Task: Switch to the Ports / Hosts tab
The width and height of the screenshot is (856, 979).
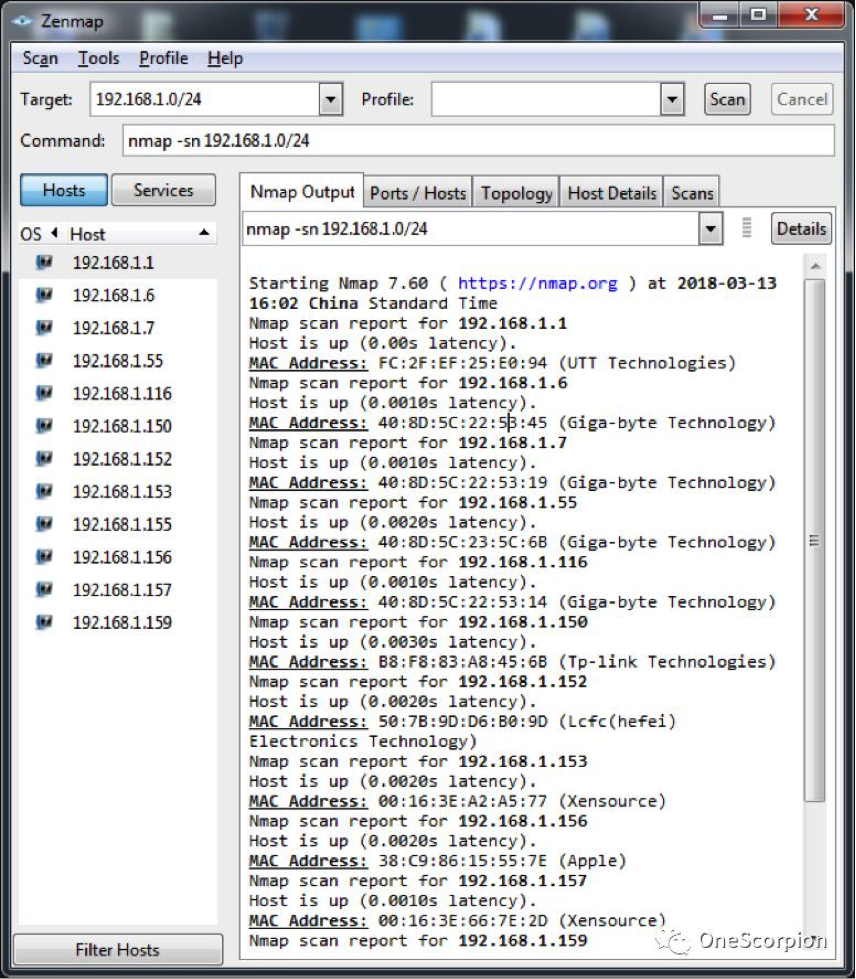Action: [x=418, y=193]
